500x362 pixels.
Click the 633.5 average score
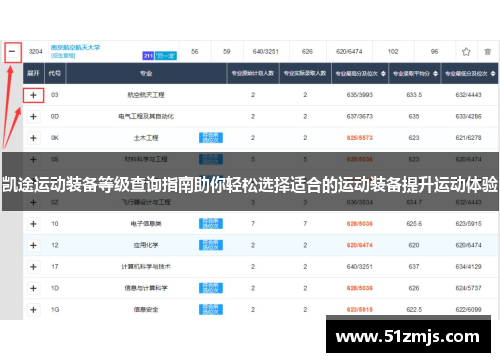[414, 95]
